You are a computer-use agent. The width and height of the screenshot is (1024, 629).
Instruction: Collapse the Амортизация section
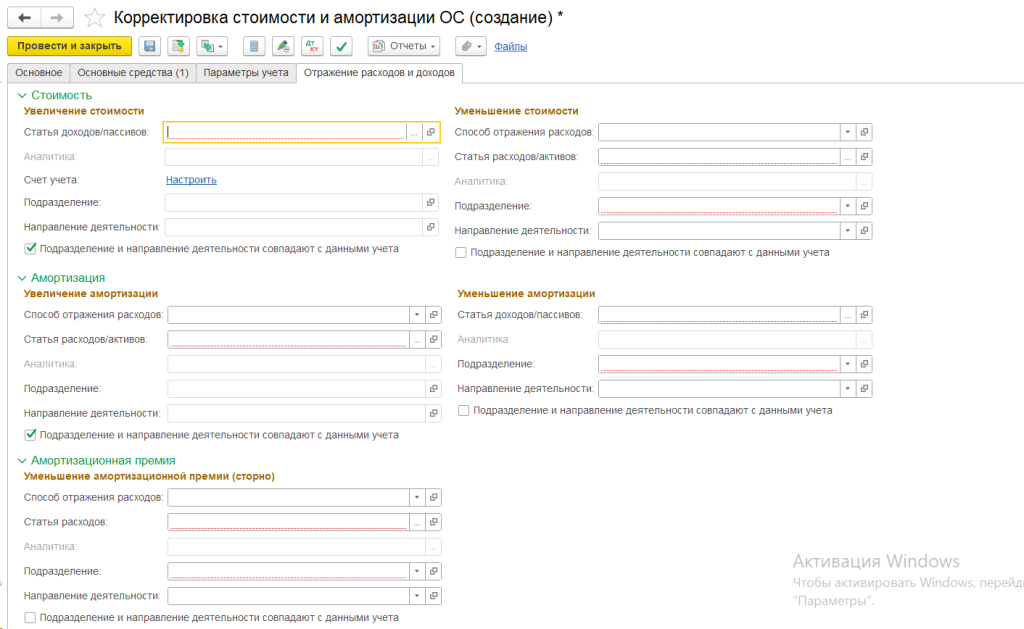point(22,277)
